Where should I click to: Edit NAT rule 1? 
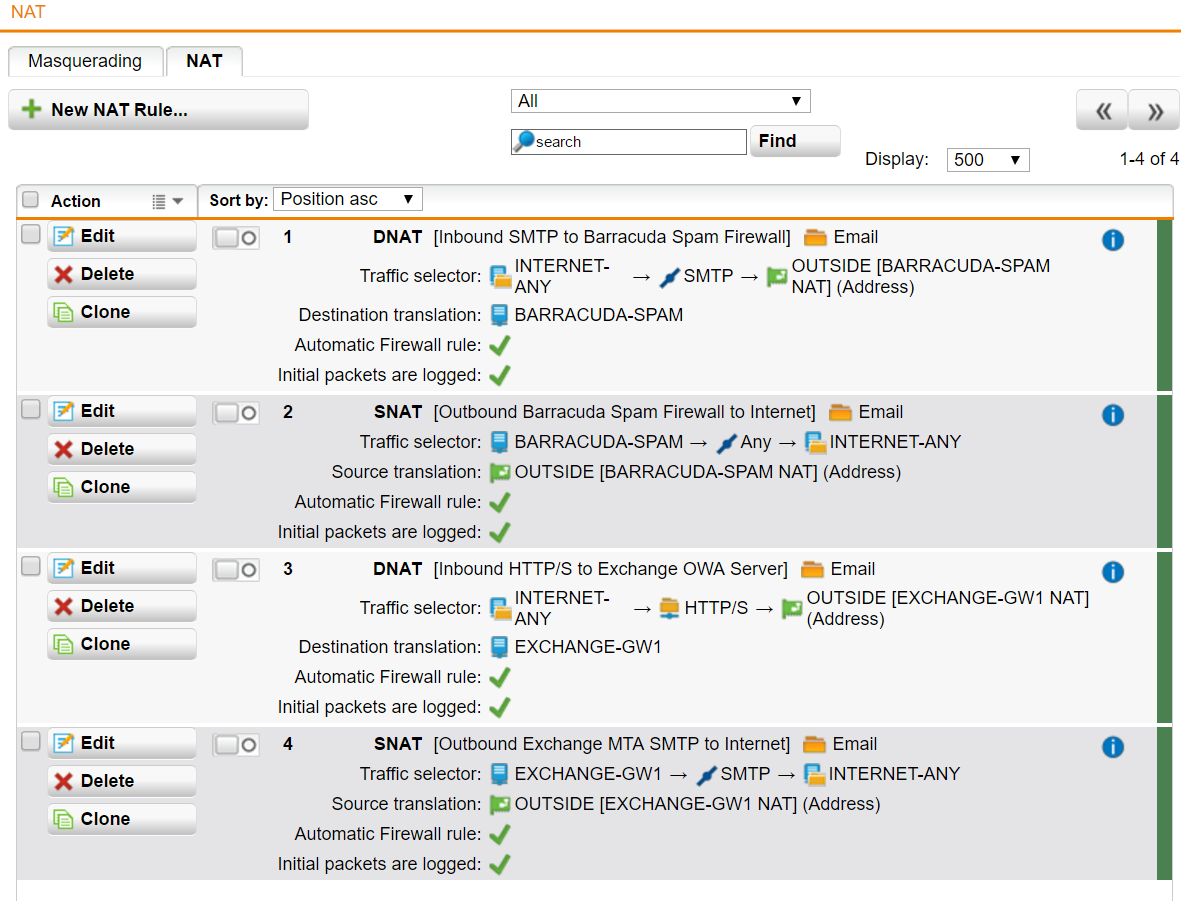[x=122, y=236]
